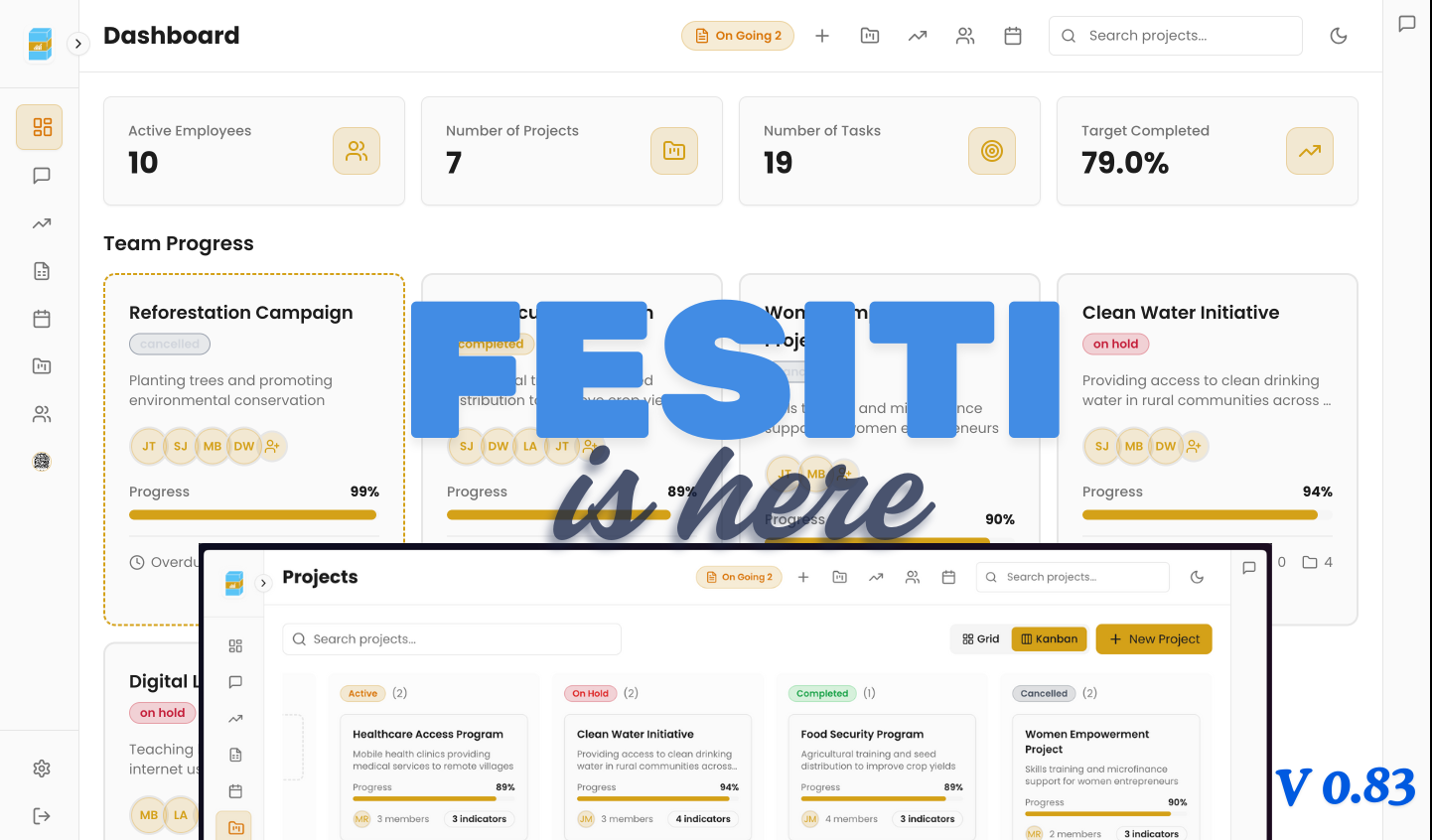Open the Settings gear icon
Screen dimensions: 1432x840
42,768
